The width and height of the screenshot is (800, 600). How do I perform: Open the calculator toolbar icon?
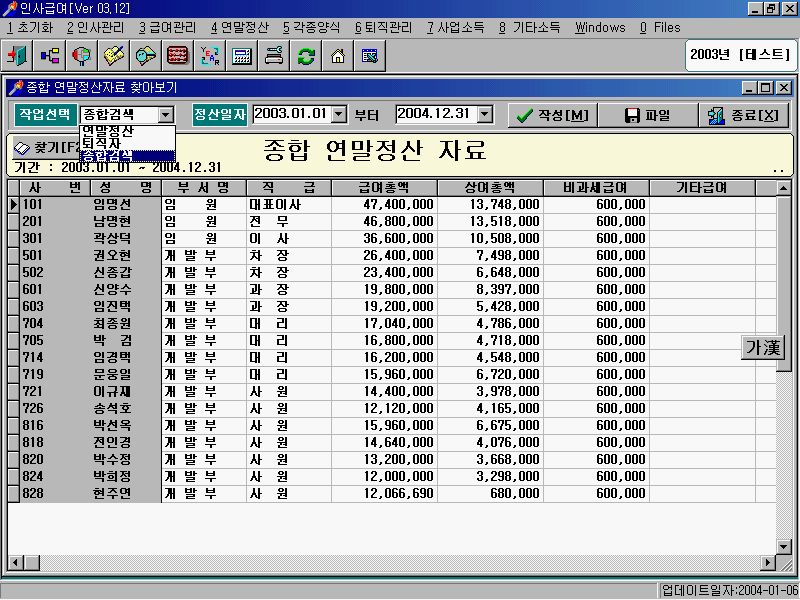(241, 56)
